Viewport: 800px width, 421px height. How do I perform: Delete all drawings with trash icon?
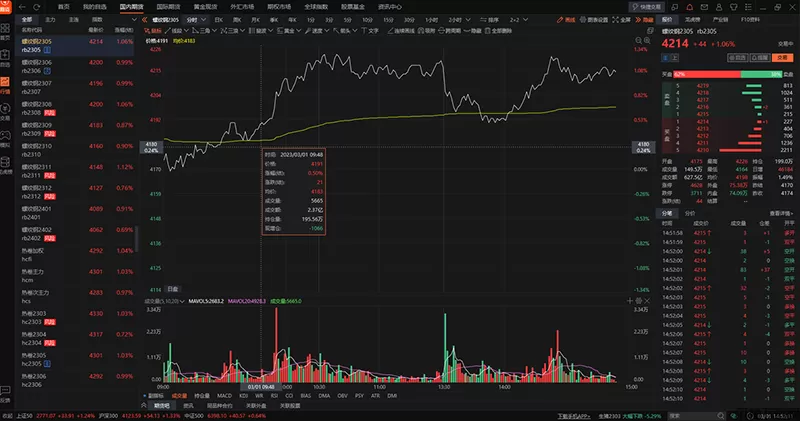coord(498,31)
